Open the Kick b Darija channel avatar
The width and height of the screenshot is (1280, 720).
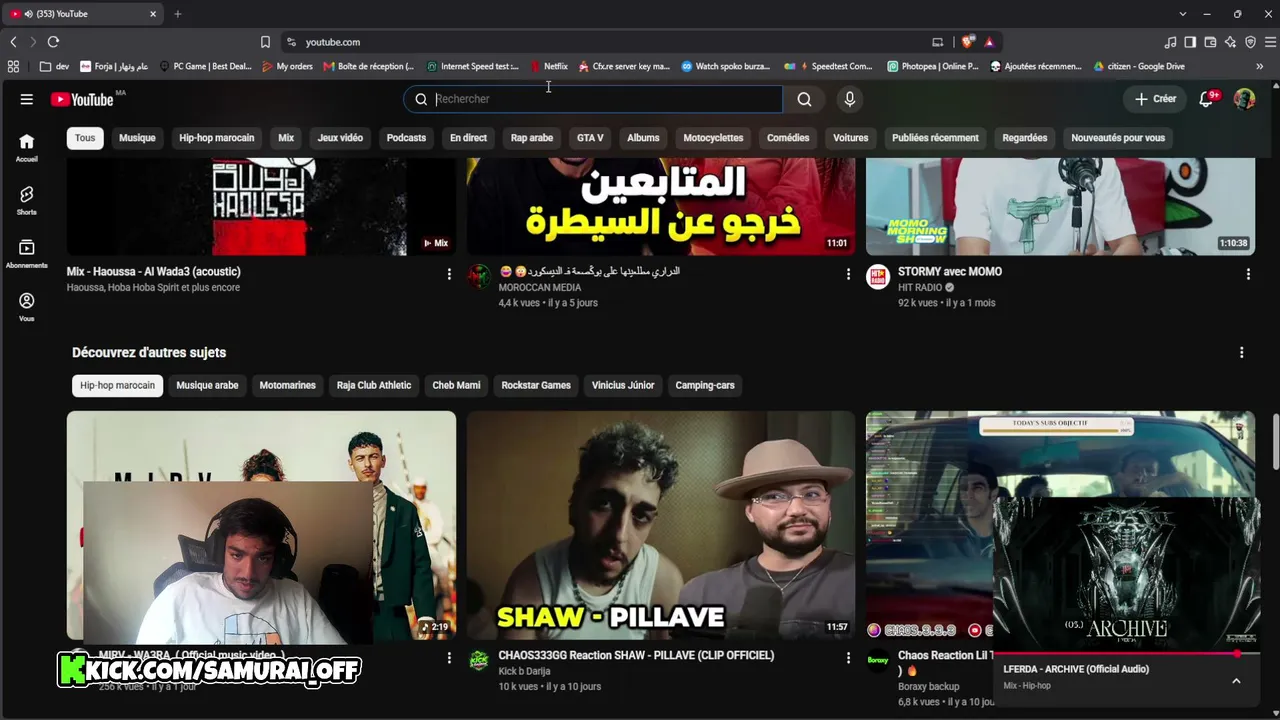click(x=480, y=661)
